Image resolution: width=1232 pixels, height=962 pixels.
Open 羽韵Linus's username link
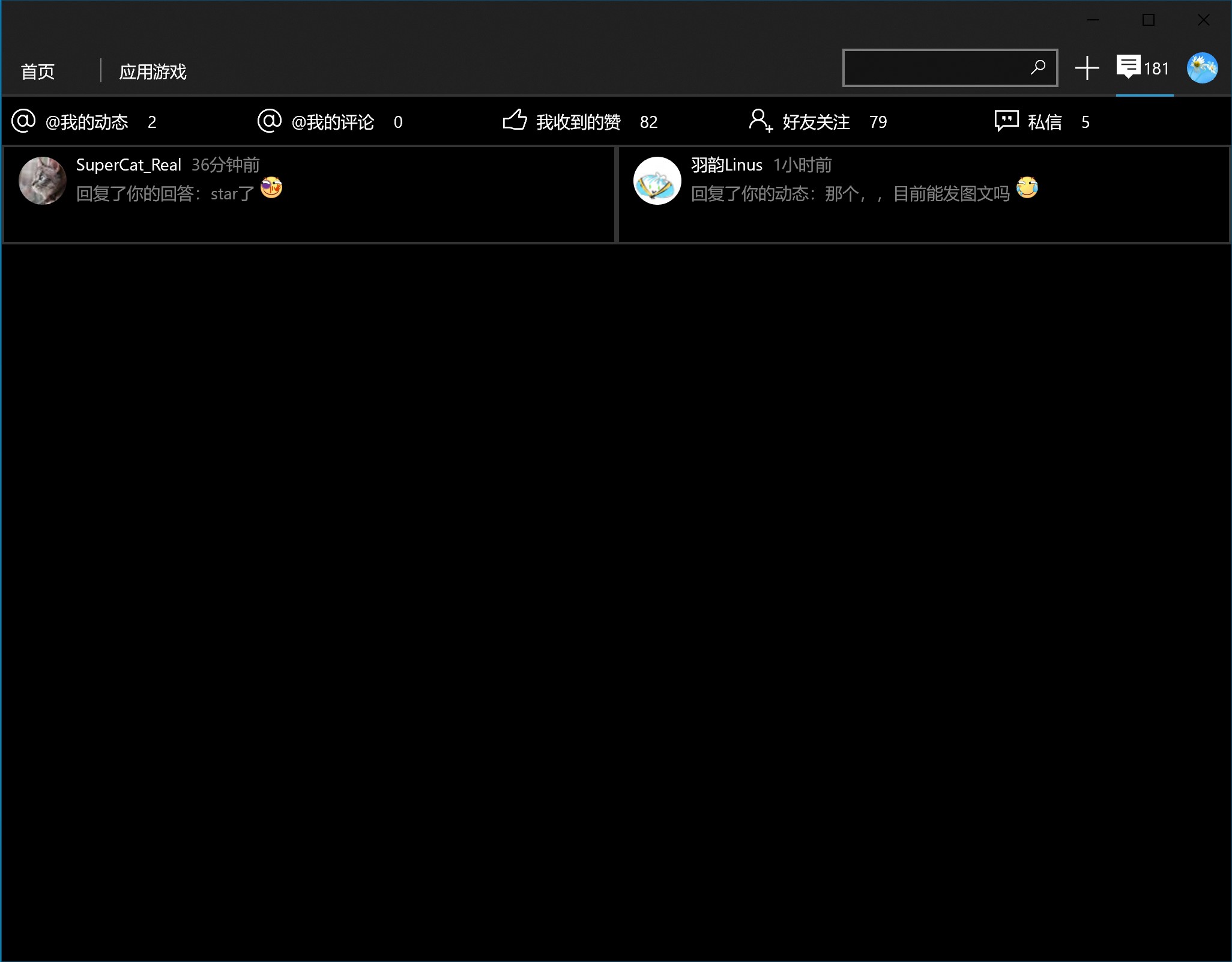click(726, 165)
